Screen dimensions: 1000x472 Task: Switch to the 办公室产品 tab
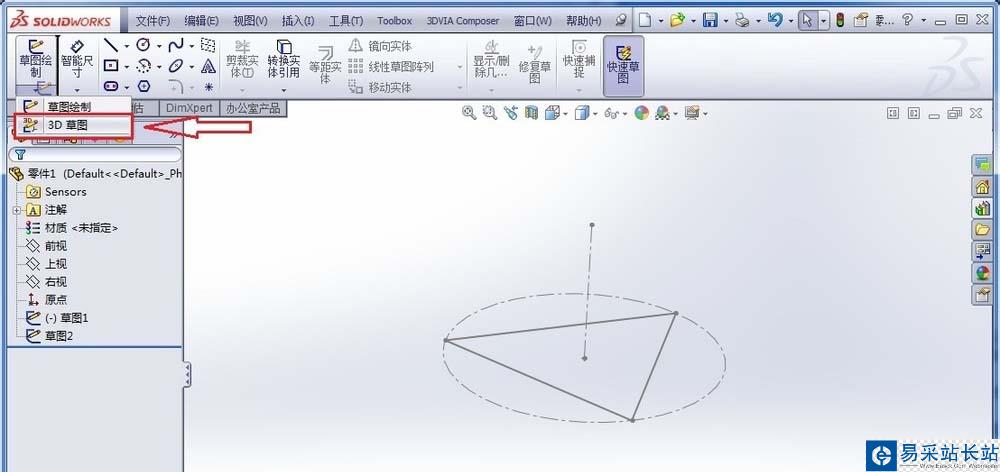point(253,108)
